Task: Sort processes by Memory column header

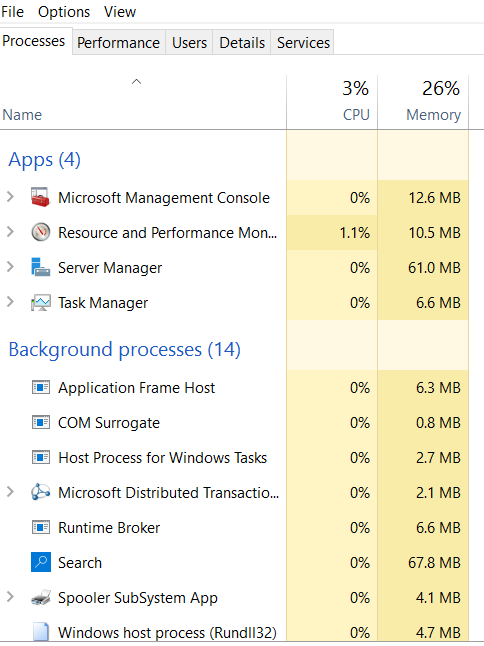Action: [423, 102]
